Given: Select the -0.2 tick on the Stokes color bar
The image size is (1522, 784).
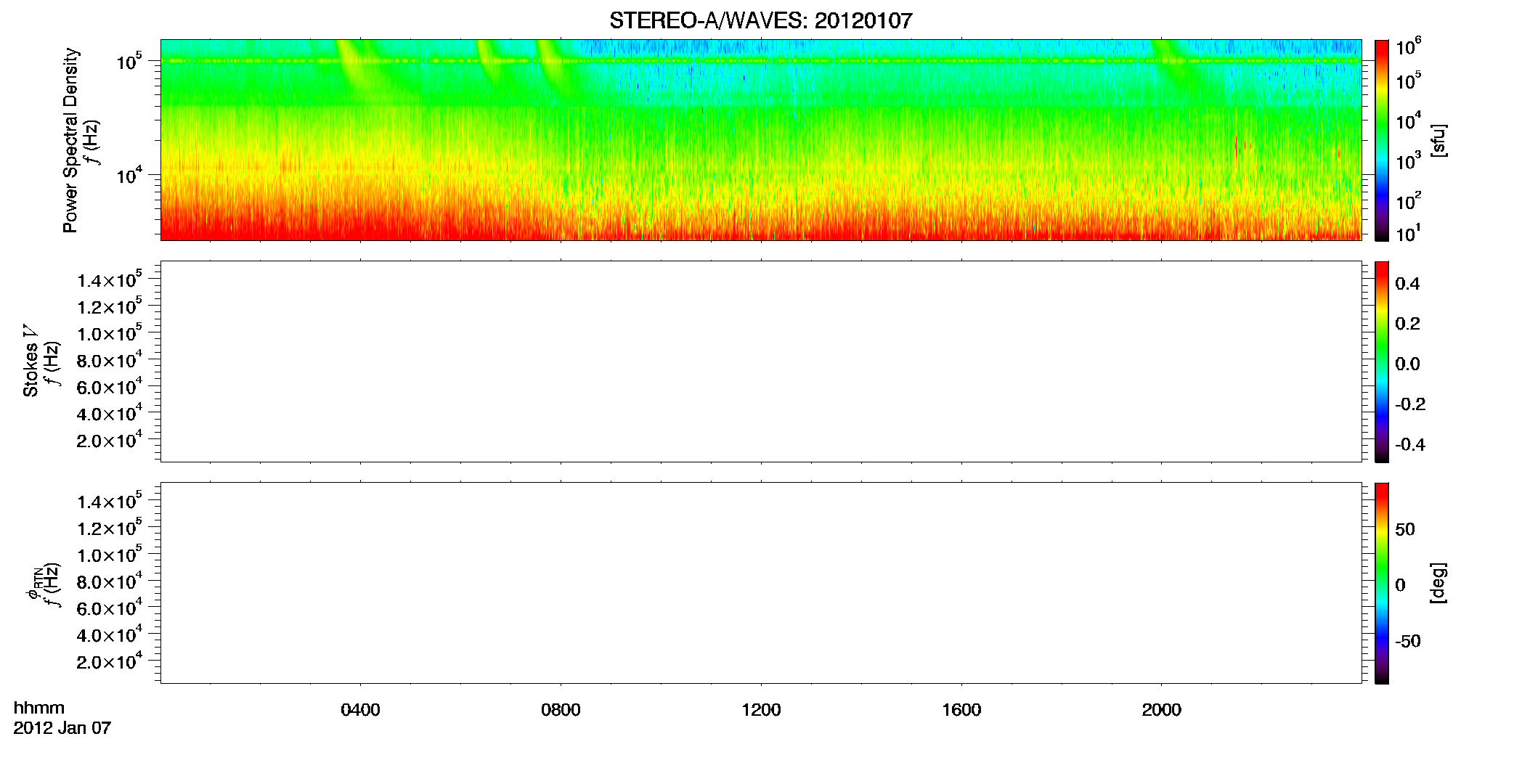Looking at the screenshot, I should coord(1410,404).
